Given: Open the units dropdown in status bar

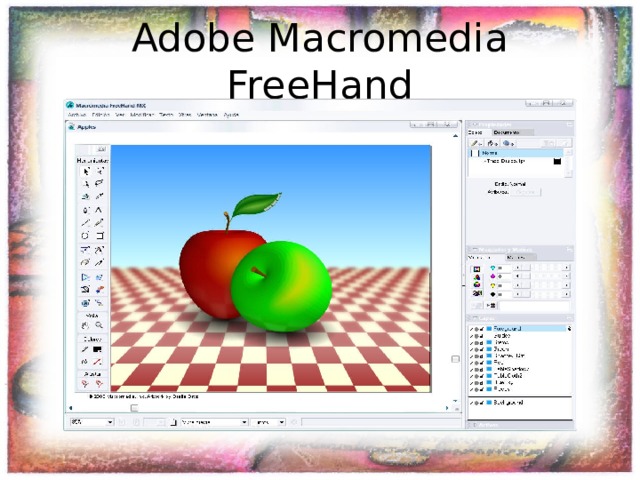Looking at the screenshot, I should 281,422.
